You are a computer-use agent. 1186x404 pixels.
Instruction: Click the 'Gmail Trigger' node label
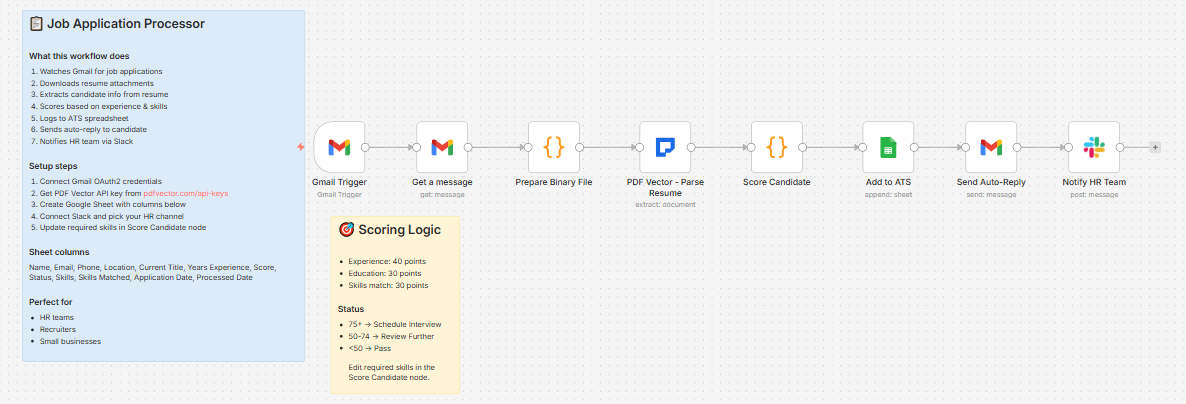pos(339,182)
